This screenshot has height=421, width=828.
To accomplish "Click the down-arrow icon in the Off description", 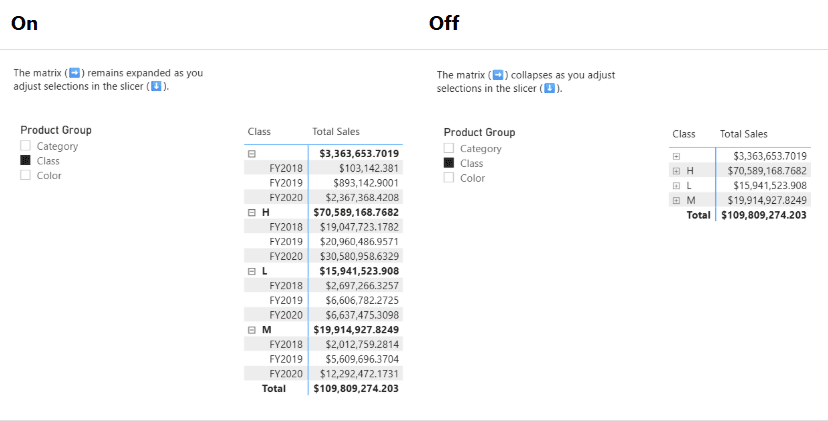I will click(549, 89).
